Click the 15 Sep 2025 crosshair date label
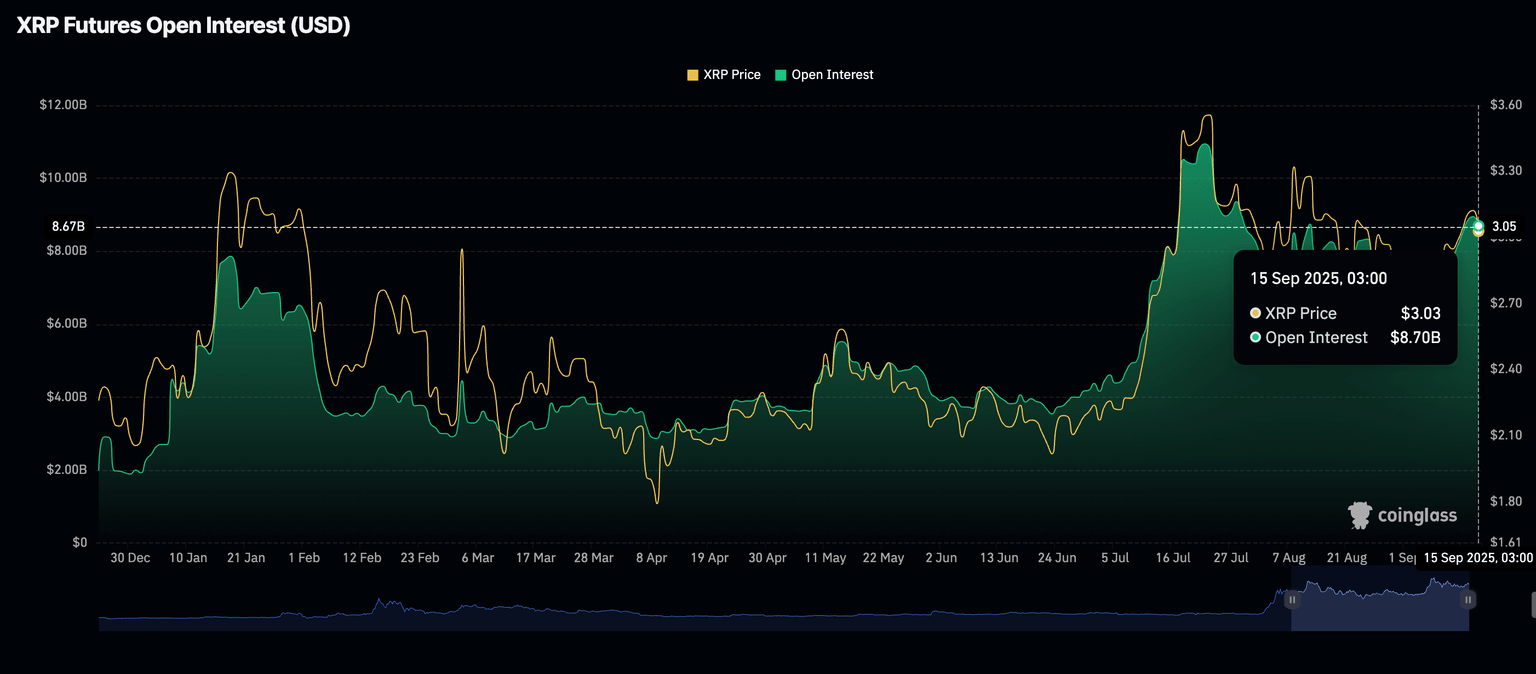The width and height of the screenshot is (1536, 674). 1477,557
